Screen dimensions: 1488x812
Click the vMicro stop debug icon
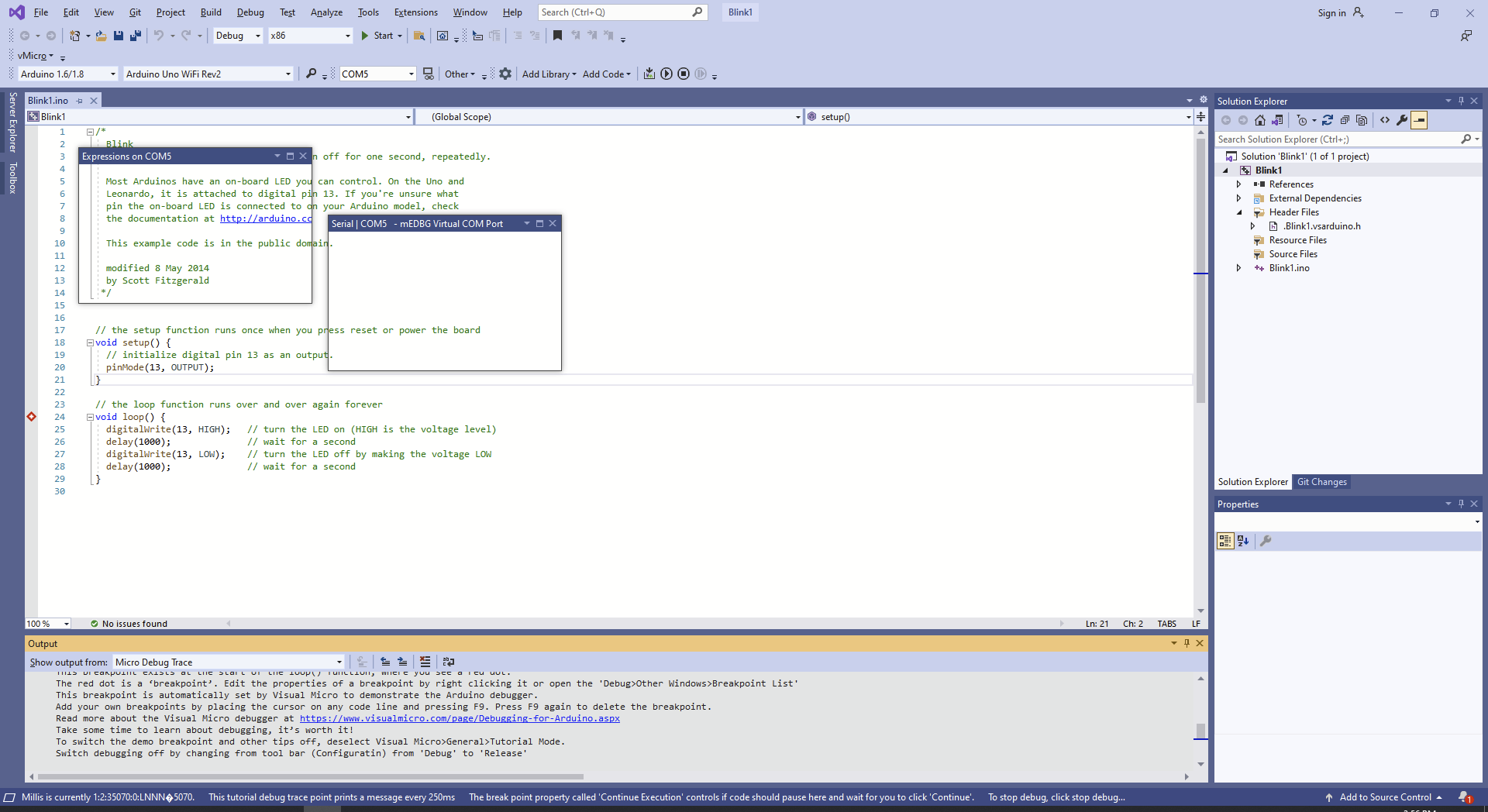tap(684, 74)
